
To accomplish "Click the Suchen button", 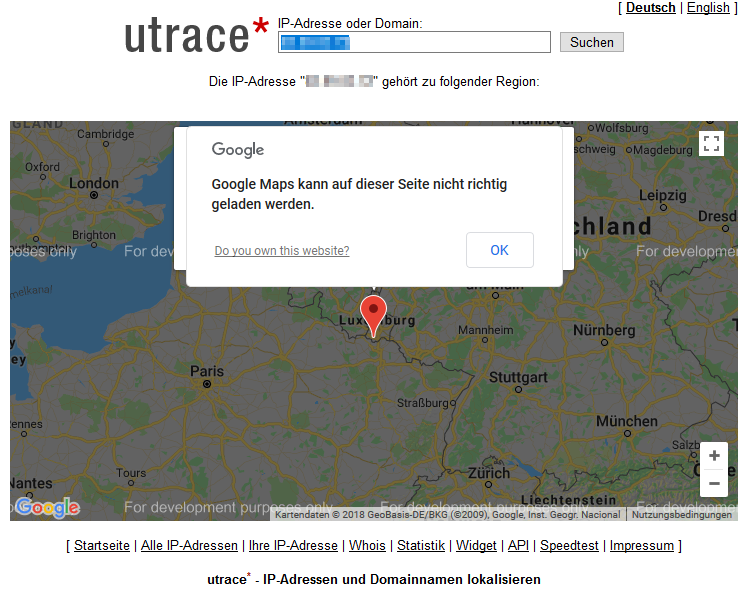I will coord(591,42).
